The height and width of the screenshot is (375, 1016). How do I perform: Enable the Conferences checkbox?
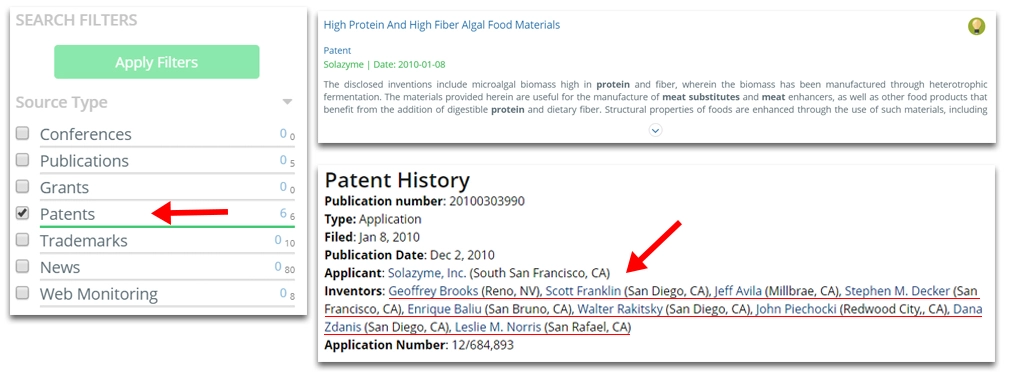(x=23, y=133)
